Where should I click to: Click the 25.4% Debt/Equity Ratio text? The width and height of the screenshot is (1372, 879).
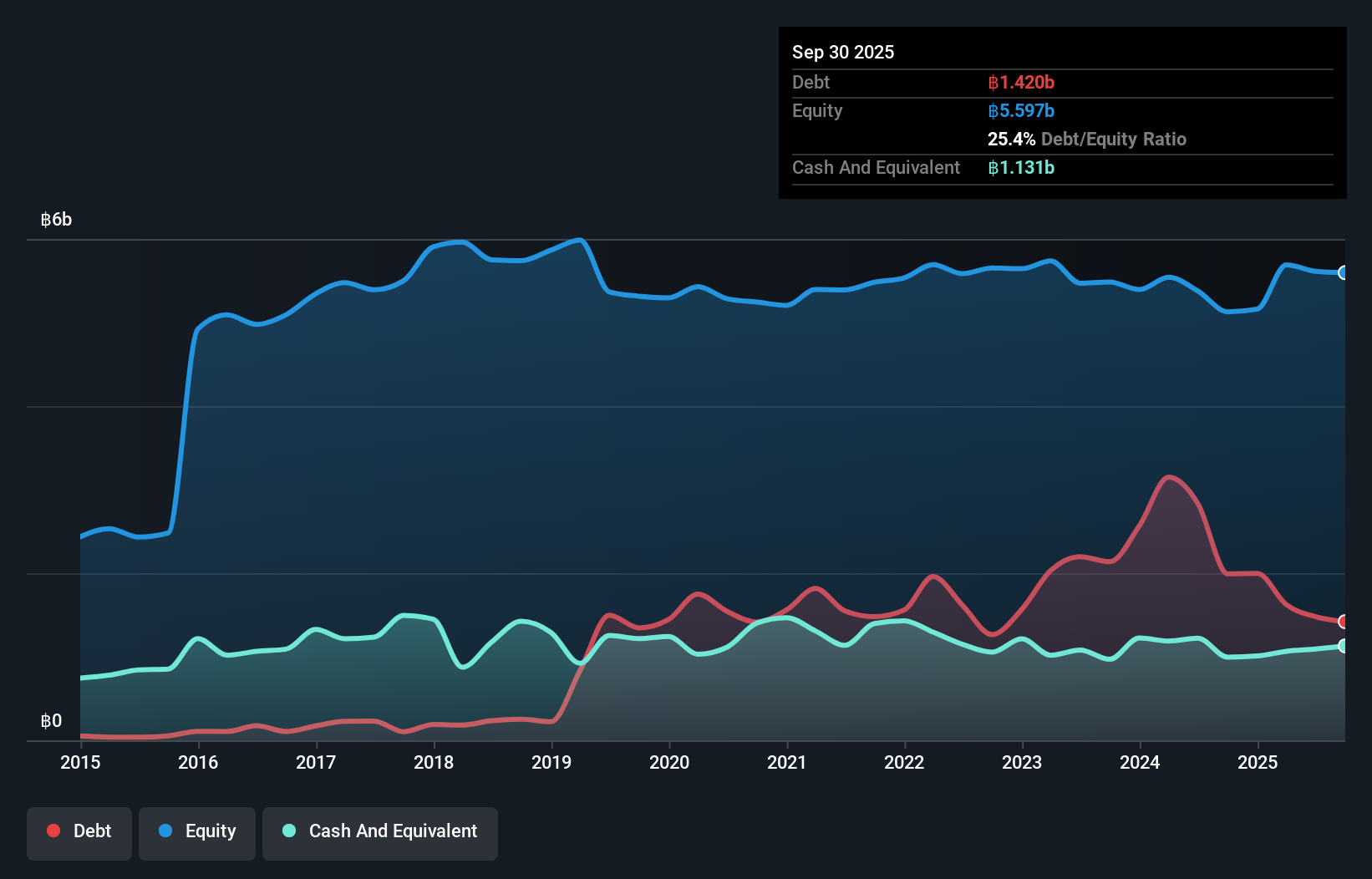(x=1087, y=139)
